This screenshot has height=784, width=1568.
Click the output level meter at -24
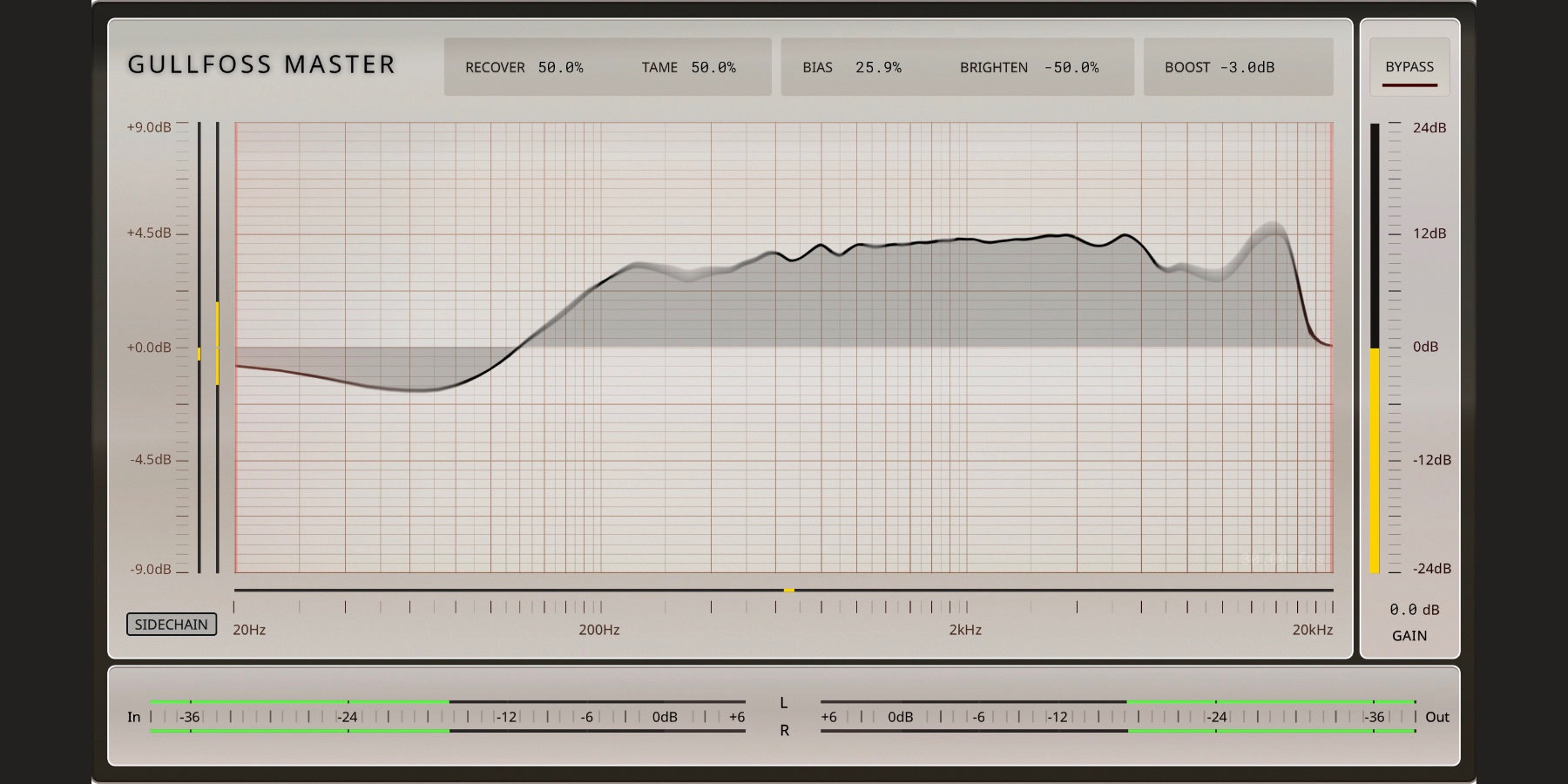pos(1216,717)
